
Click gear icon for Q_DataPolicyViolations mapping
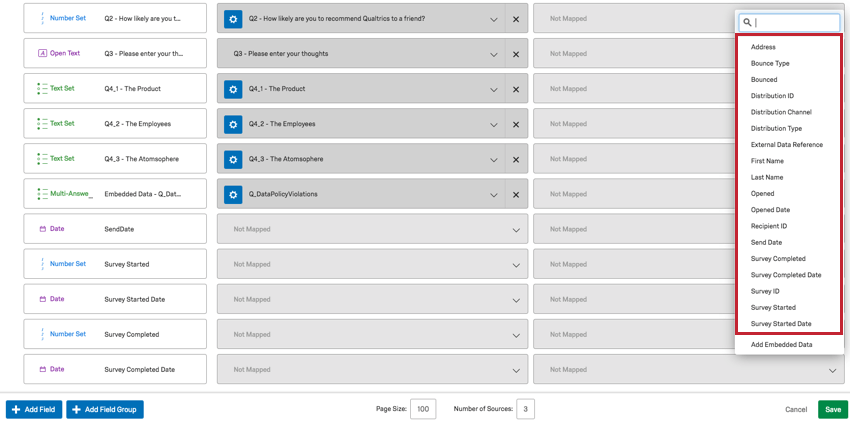coord(233,194)
